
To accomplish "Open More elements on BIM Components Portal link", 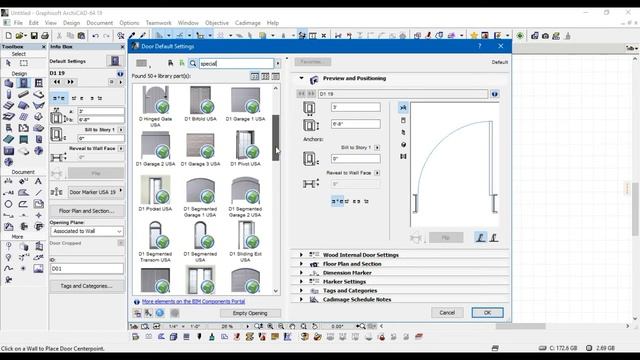I will [193, 302].
